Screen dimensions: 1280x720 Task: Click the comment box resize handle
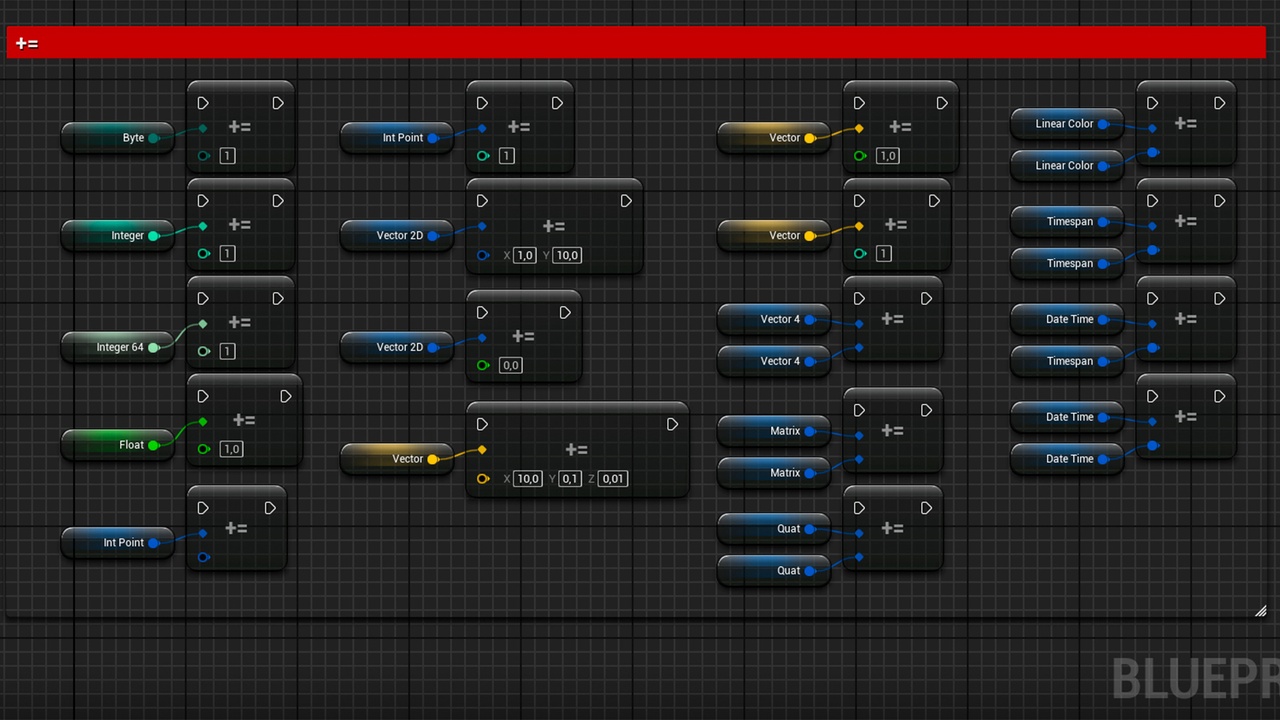click(1261, 611)
